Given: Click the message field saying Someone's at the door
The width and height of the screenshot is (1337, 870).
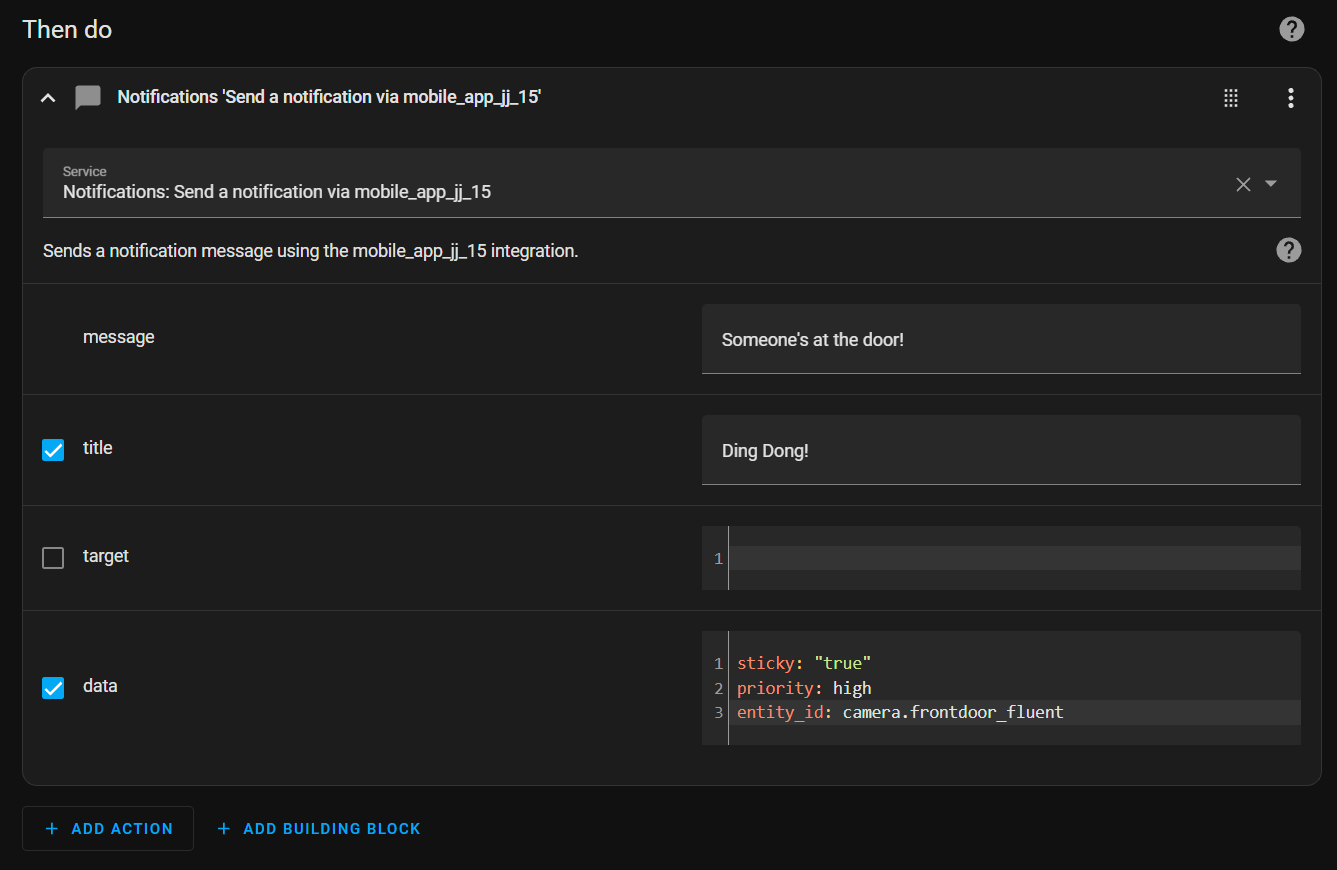Looking at the screenshot, I should (1000, 340).
